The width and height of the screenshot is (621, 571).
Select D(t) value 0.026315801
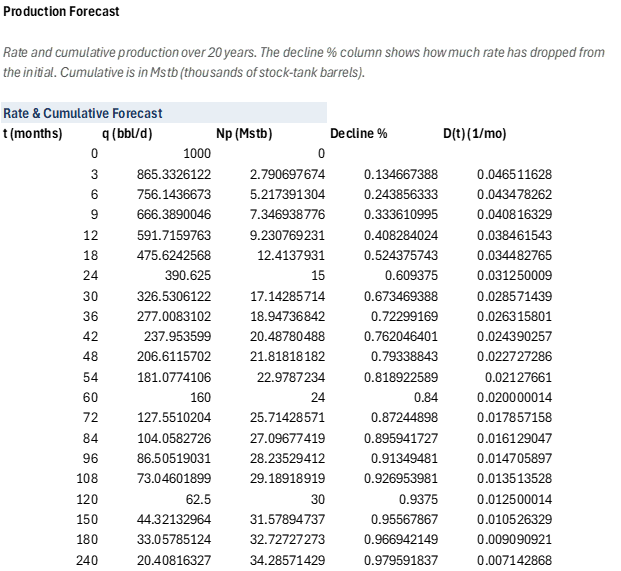pos(514,316)
